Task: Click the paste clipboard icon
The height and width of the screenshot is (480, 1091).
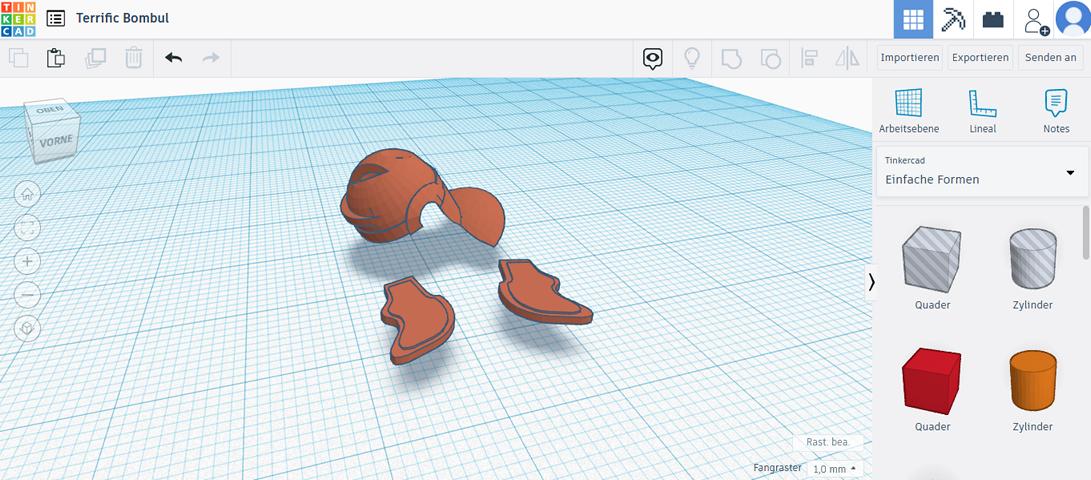Action: click(x=56, y=58)
